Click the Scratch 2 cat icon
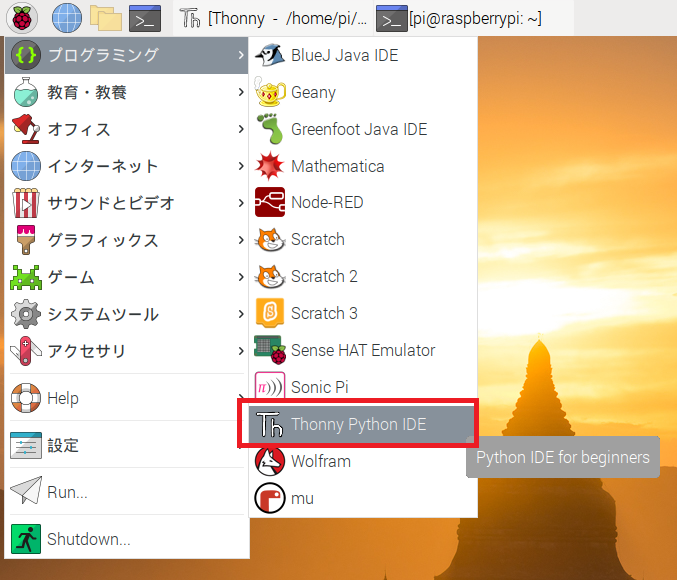677x580 pixels. [270, 276]
